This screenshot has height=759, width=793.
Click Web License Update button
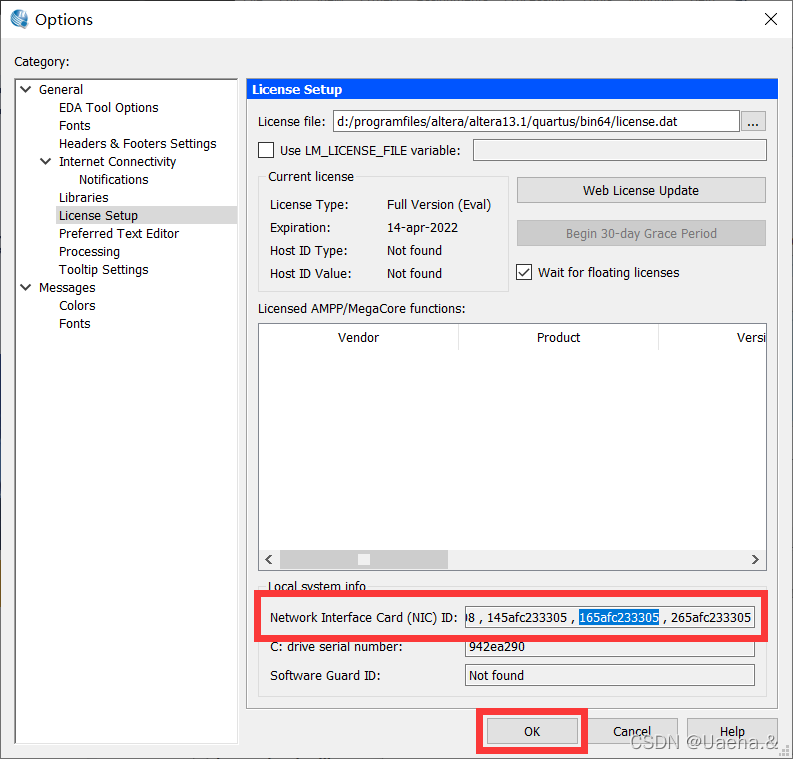tap(641, 190)
